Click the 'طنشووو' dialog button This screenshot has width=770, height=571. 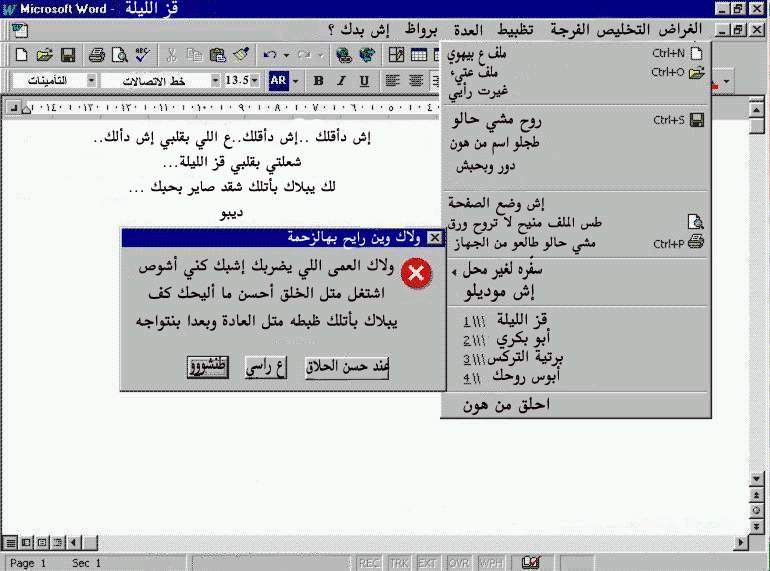pos(208,368)
